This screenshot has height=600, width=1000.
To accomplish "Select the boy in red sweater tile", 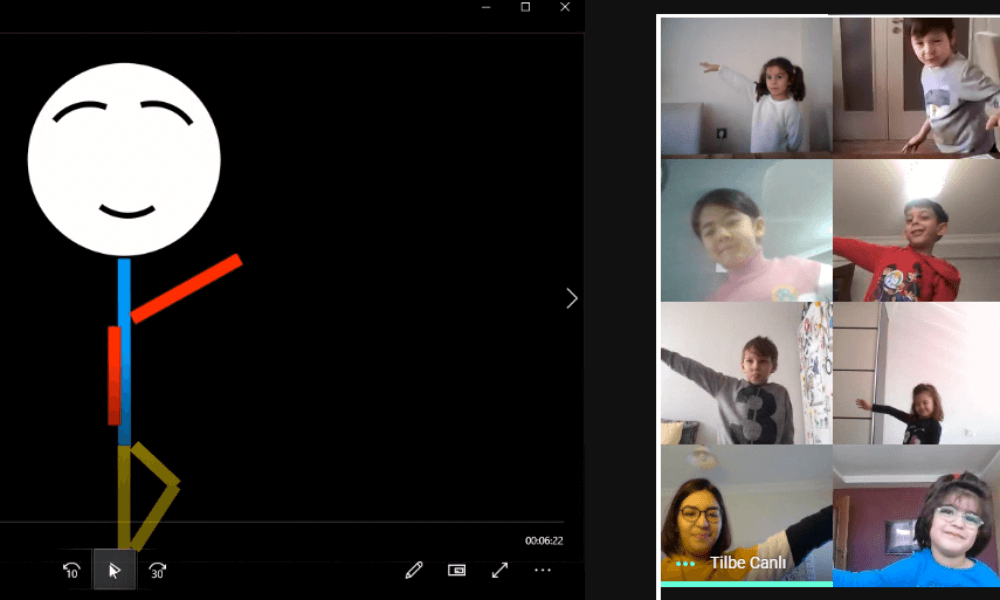I will tap(916, 230).
